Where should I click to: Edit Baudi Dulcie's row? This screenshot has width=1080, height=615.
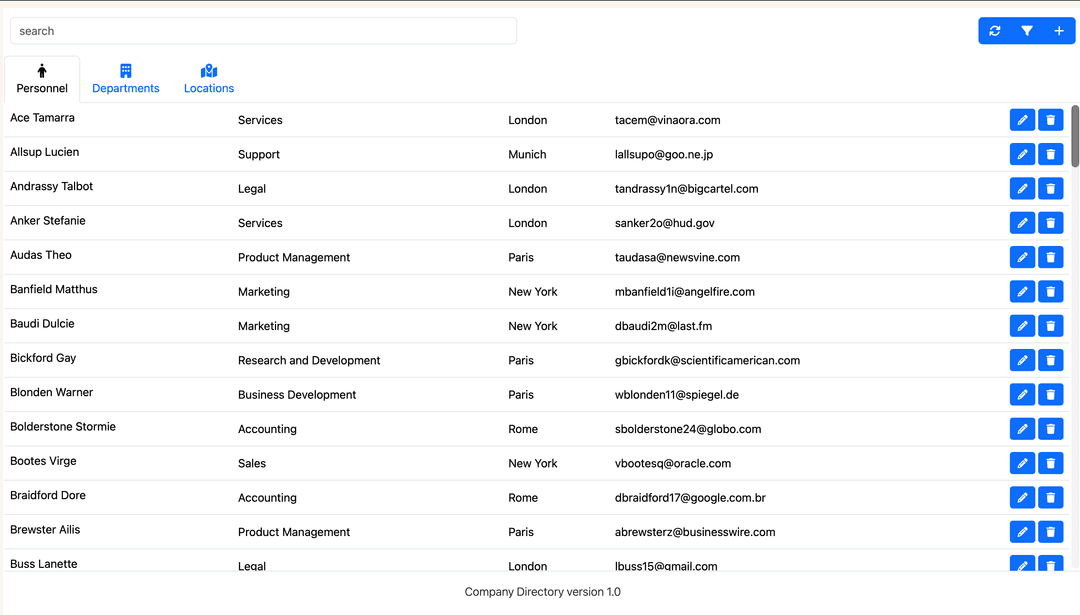point(1022,326)
